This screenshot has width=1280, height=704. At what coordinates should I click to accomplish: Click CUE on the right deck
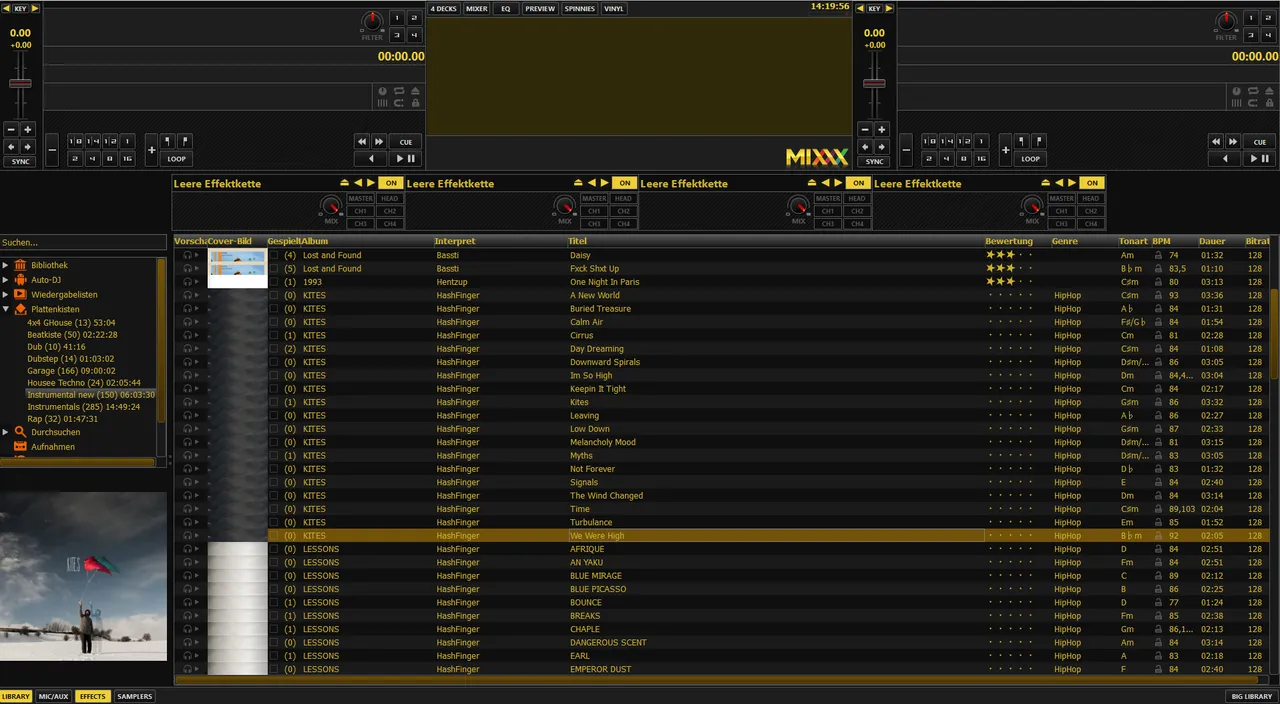click(1260, 142)
